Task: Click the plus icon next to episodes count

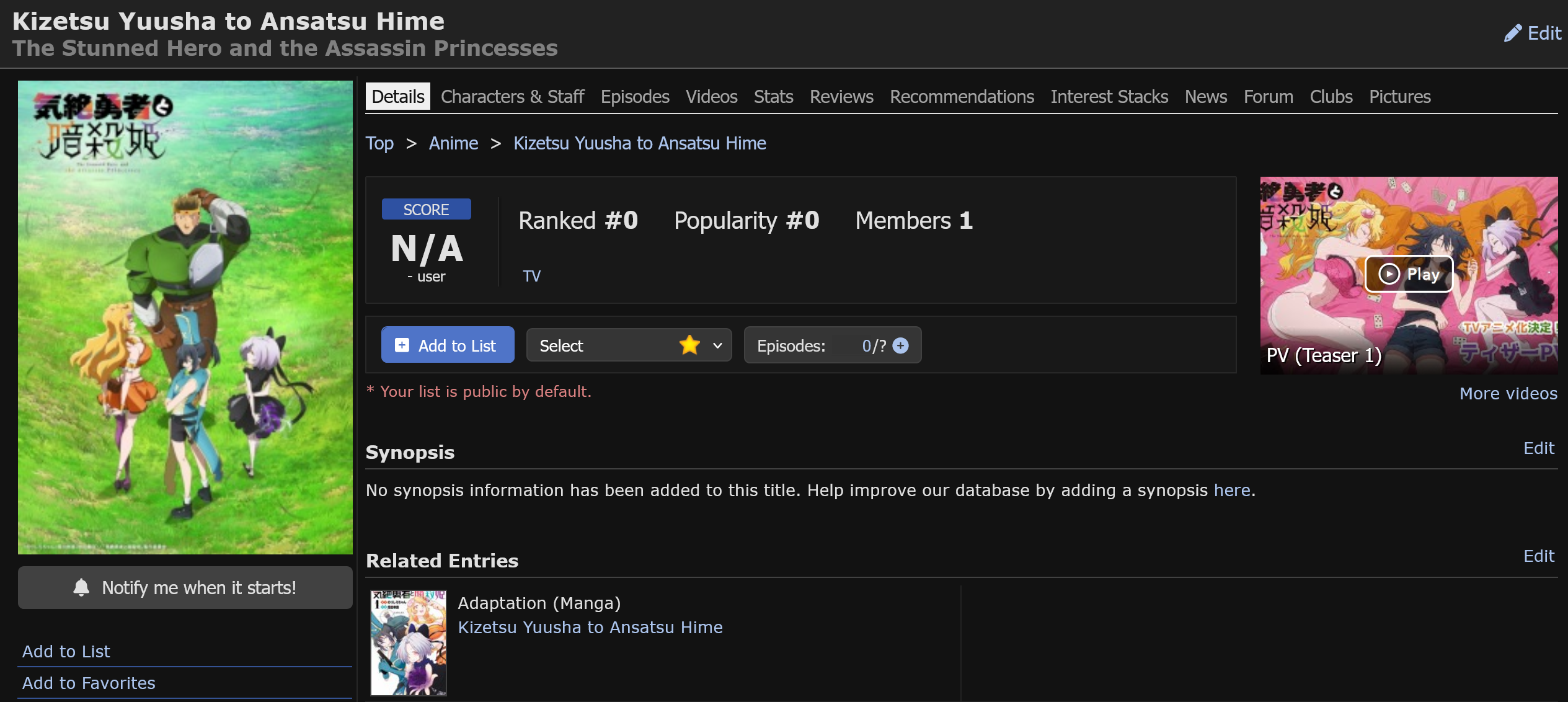Action: click(x=901, y=345)
